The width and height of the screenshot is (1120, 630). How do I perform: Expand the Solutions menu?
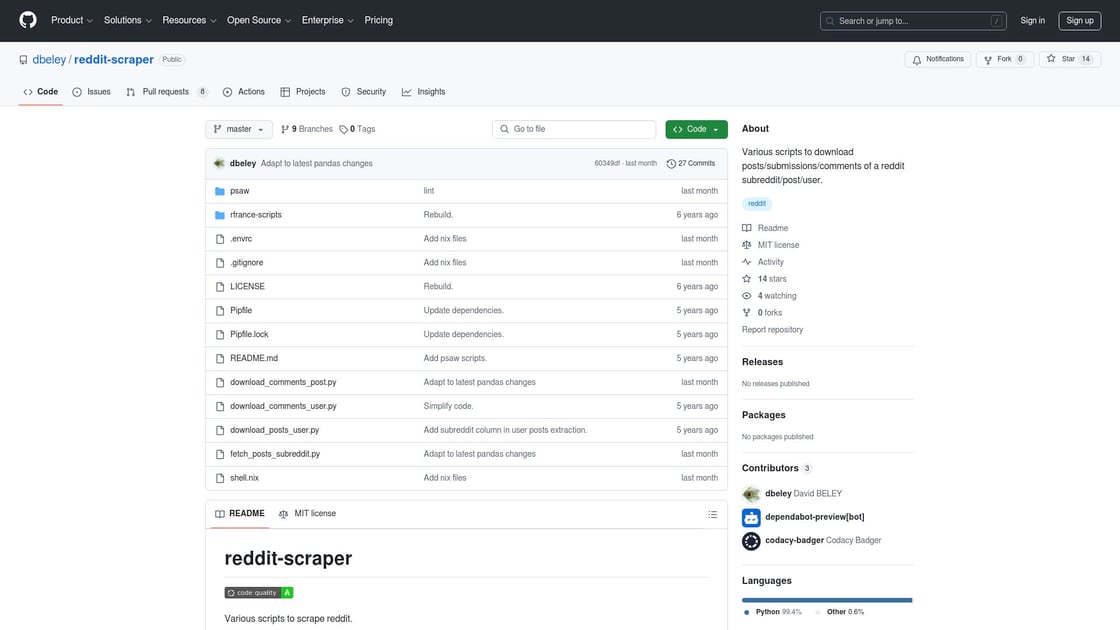point(127,20)
